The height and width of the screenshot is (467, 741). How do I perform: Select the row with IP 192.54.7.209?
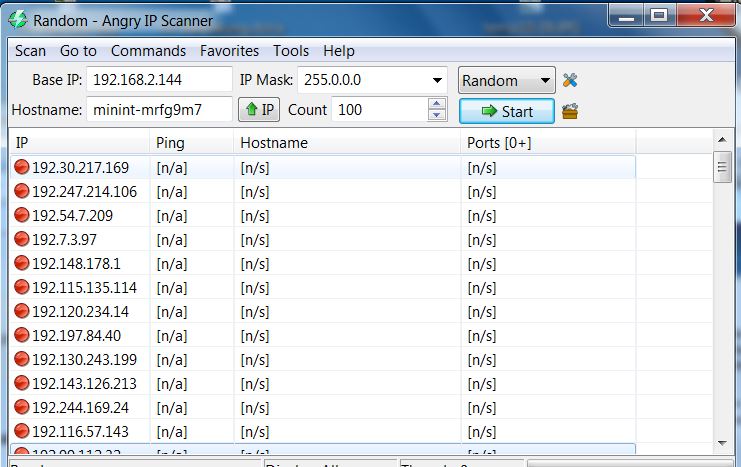click(323, 216)
